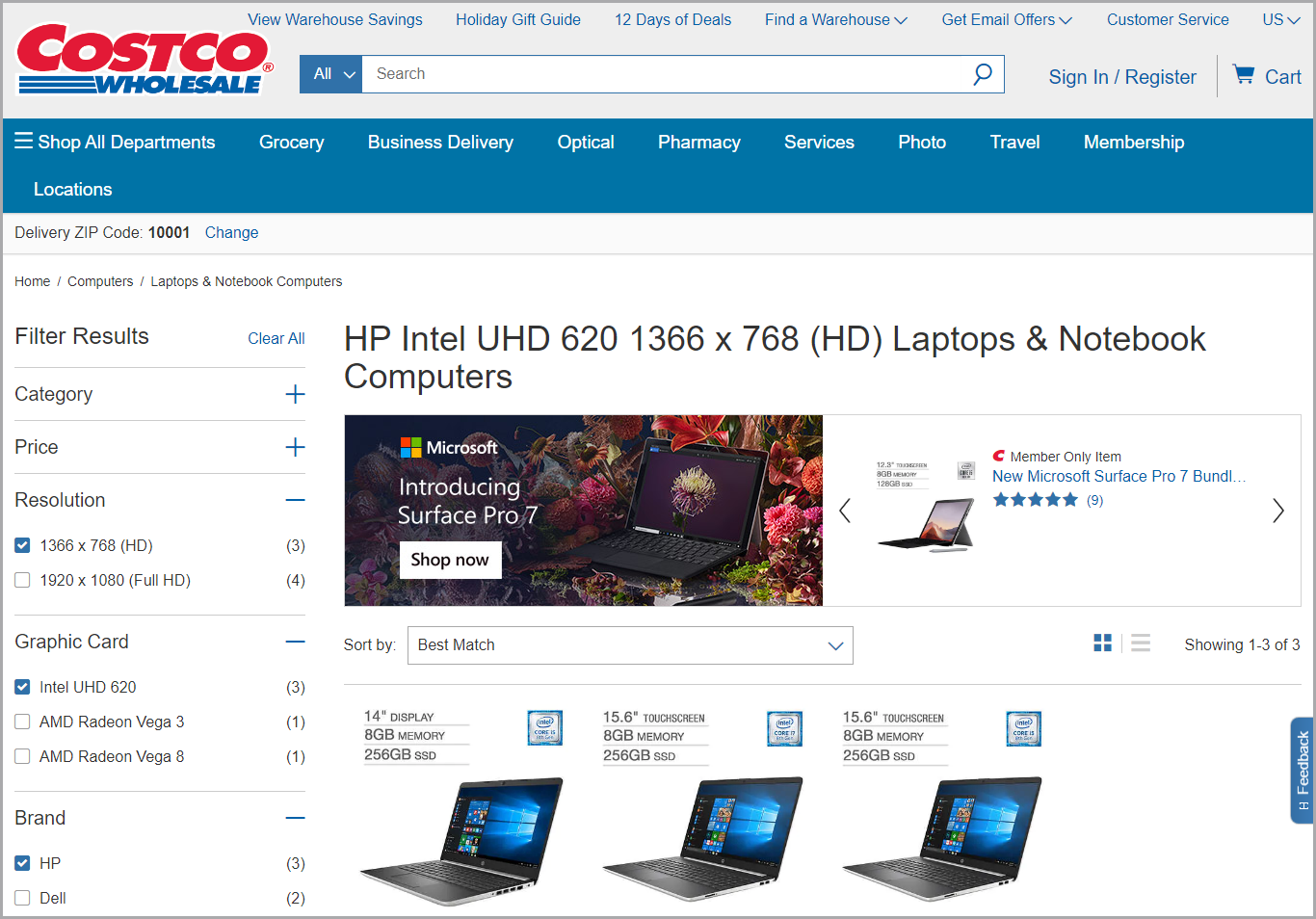This screenshot has width=1316, height=919.
Task: Enable the 1920 x 1080 (Full HD) filter
Action: point(23,581)
